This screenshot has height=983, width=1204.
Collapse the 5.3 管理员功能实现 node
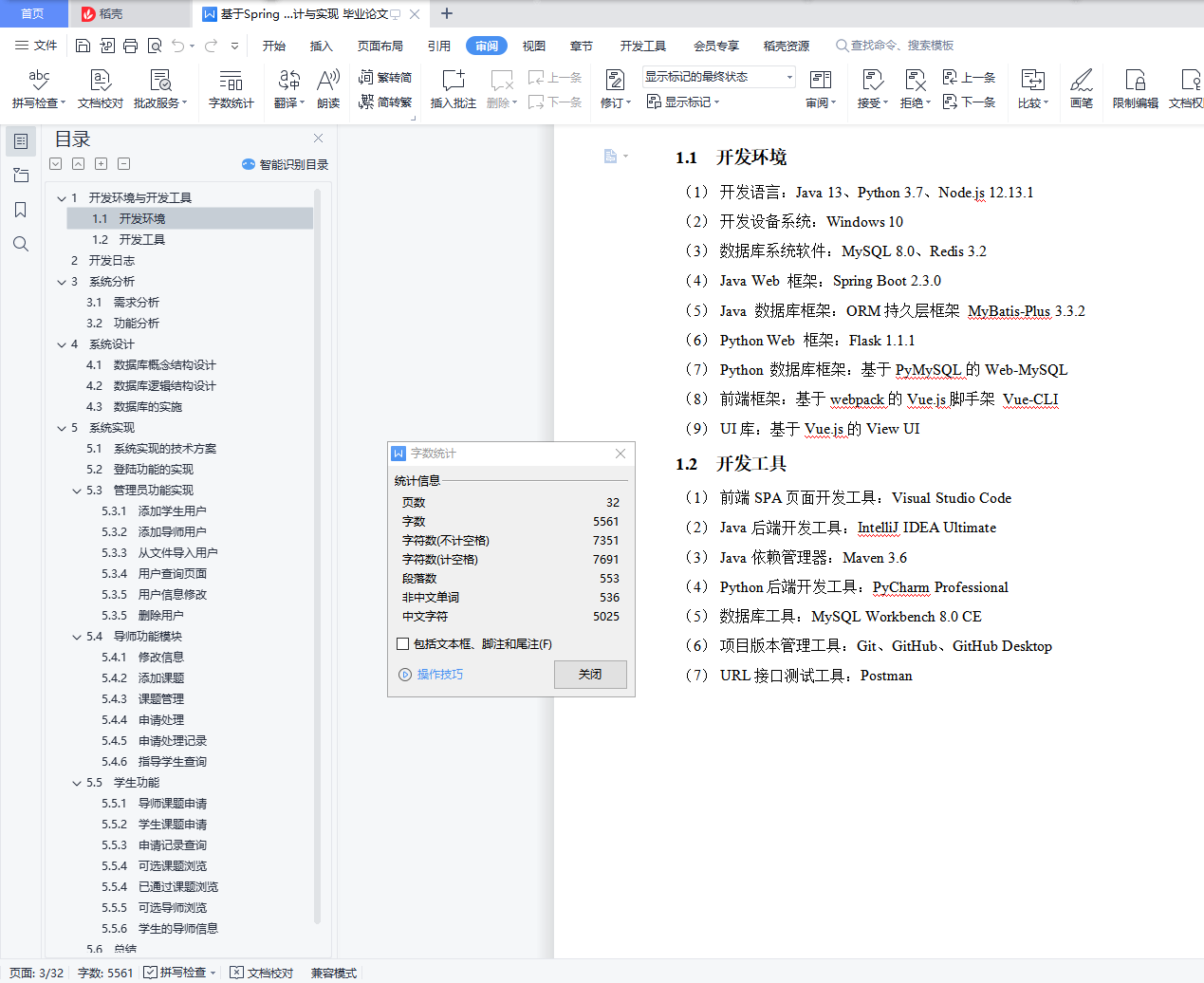pyautogui.click(x=78, y=491)
